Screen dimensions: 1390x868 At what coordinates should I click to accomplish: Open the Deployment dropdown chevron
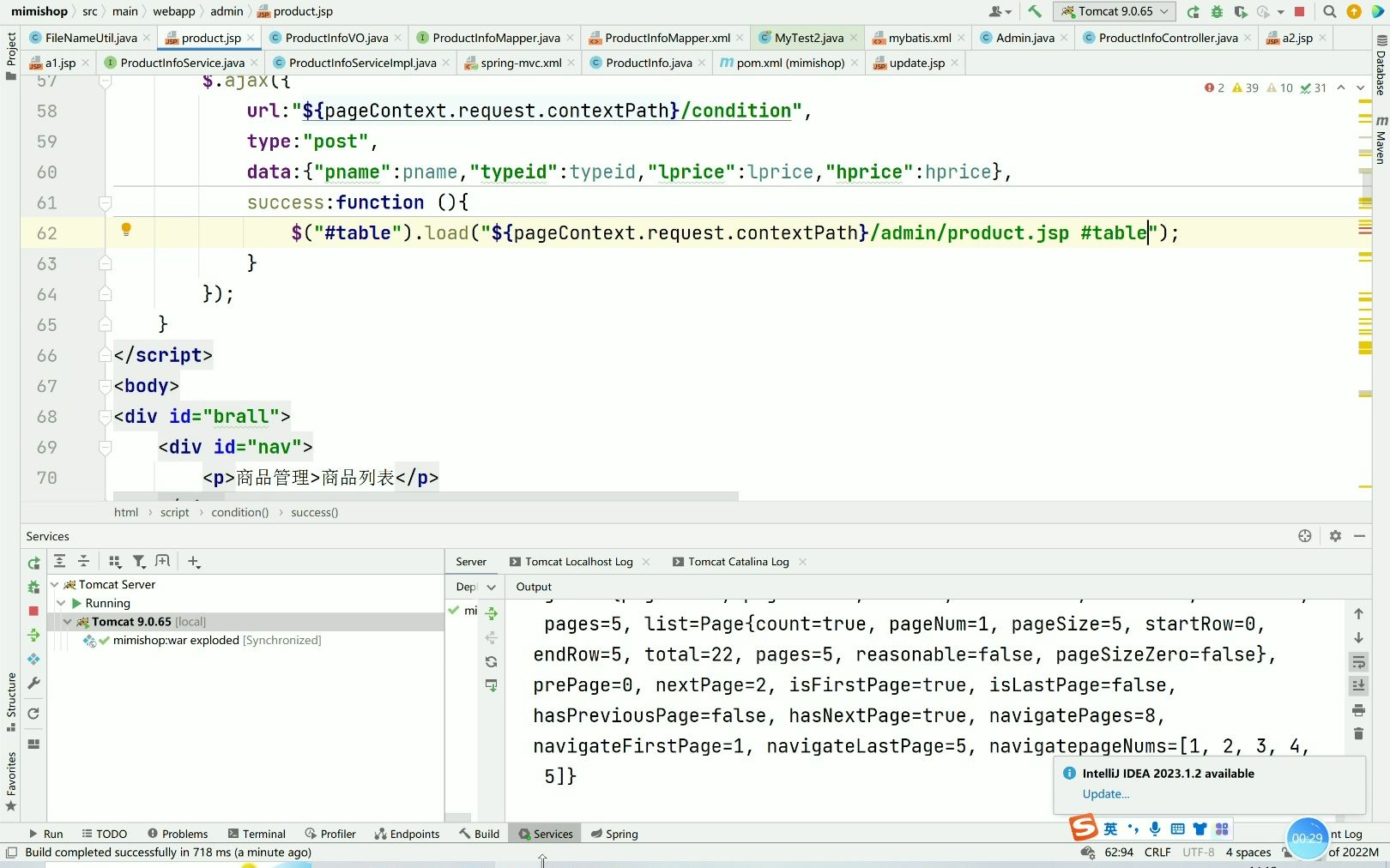[491, 588]
